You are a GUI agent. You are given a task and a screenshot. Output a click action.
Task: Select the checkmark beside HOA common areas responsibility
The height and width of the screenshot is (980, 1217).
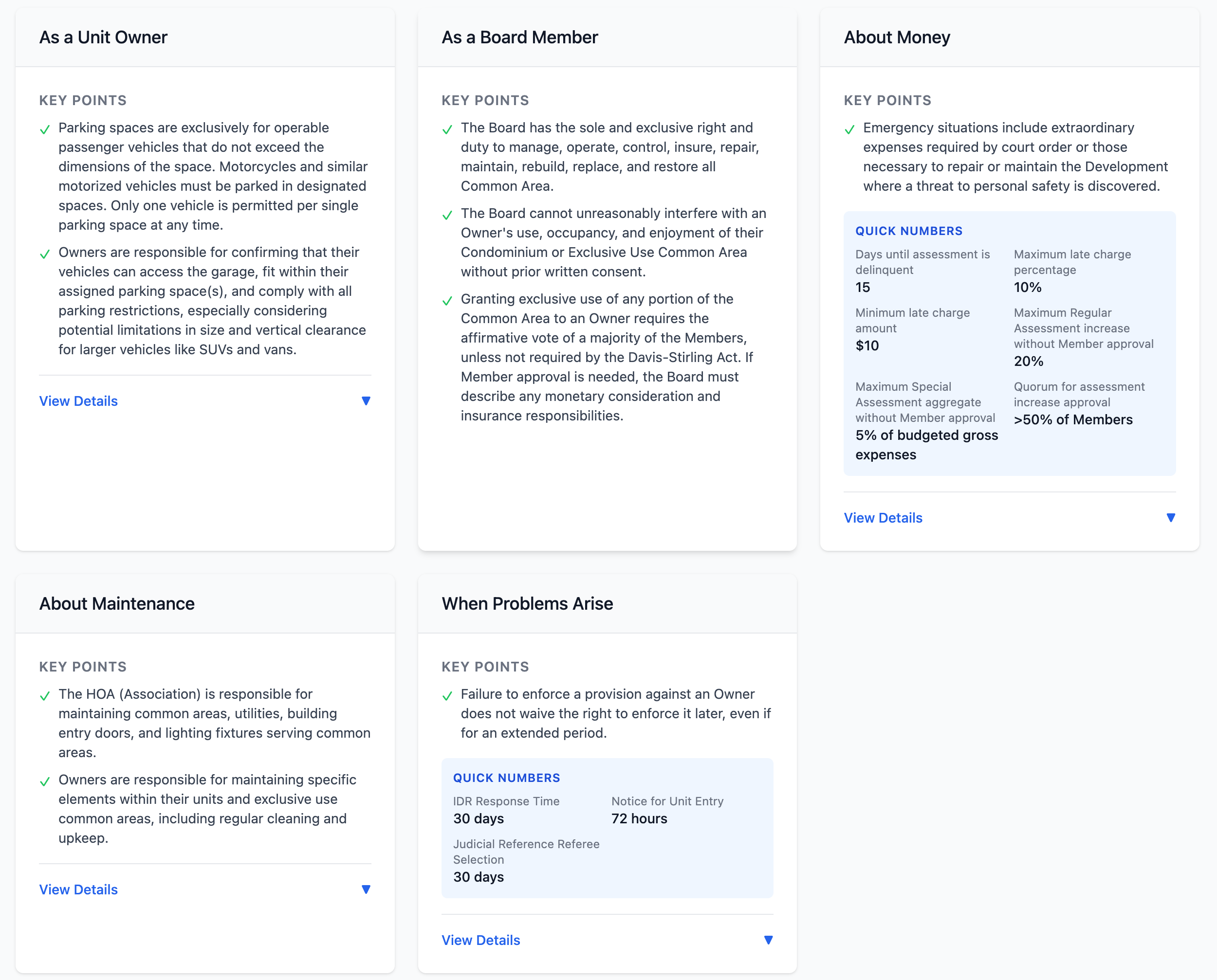click(x=46, y=696)
